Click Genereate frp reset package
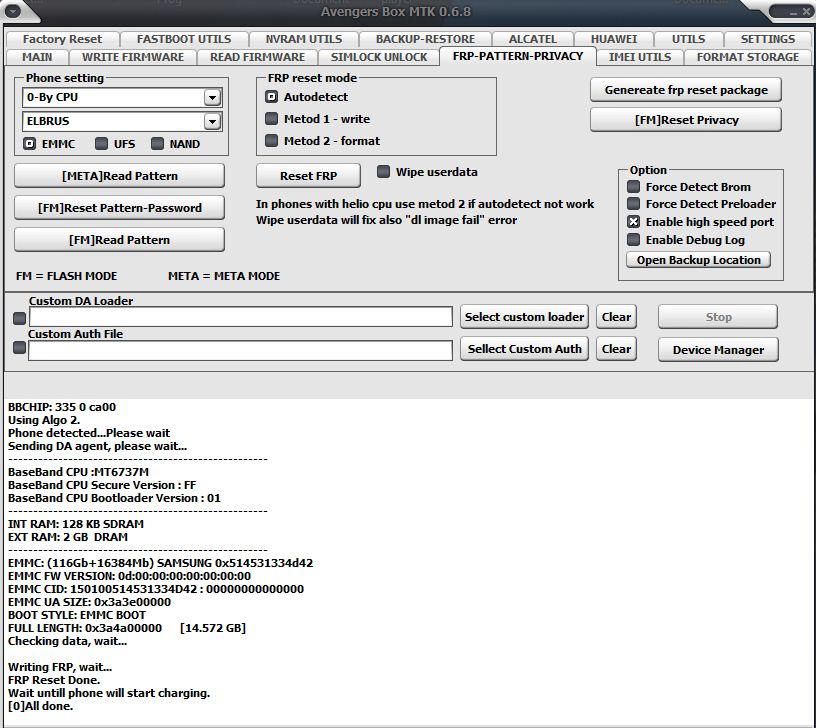 (x=686, y=90)
